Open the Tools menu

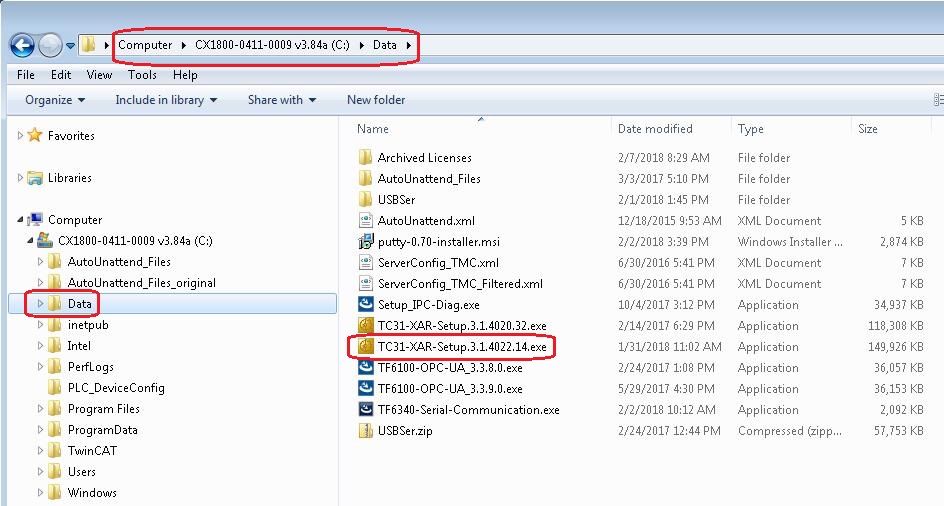[x=142, y=75]
